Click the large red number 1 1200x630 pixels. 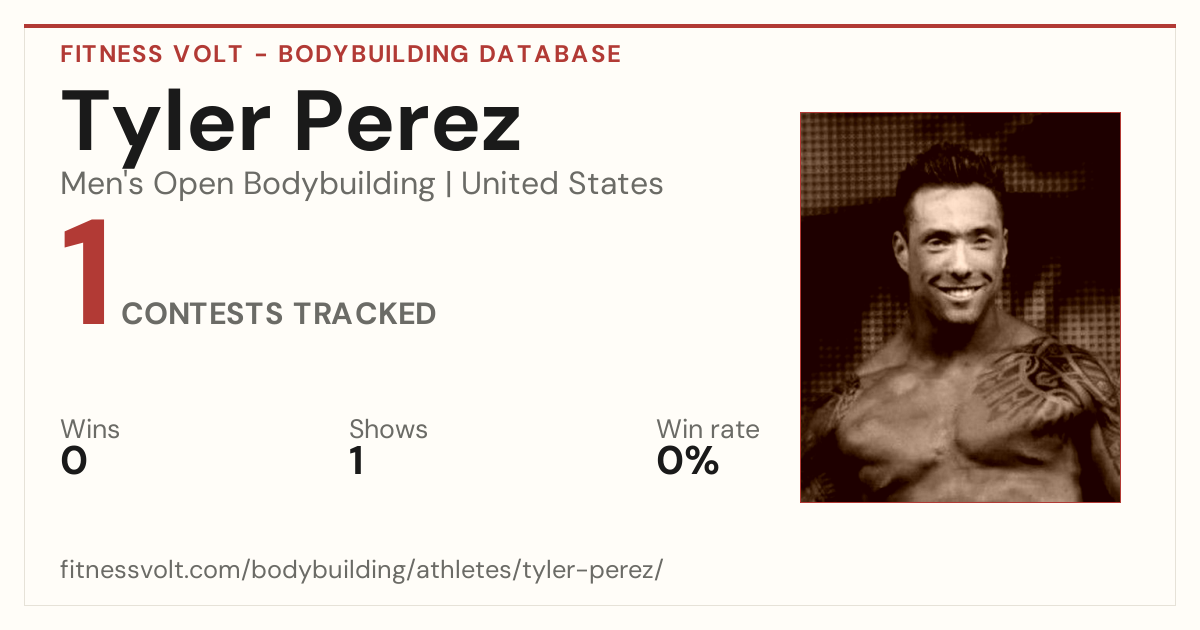tap(84, 275)
